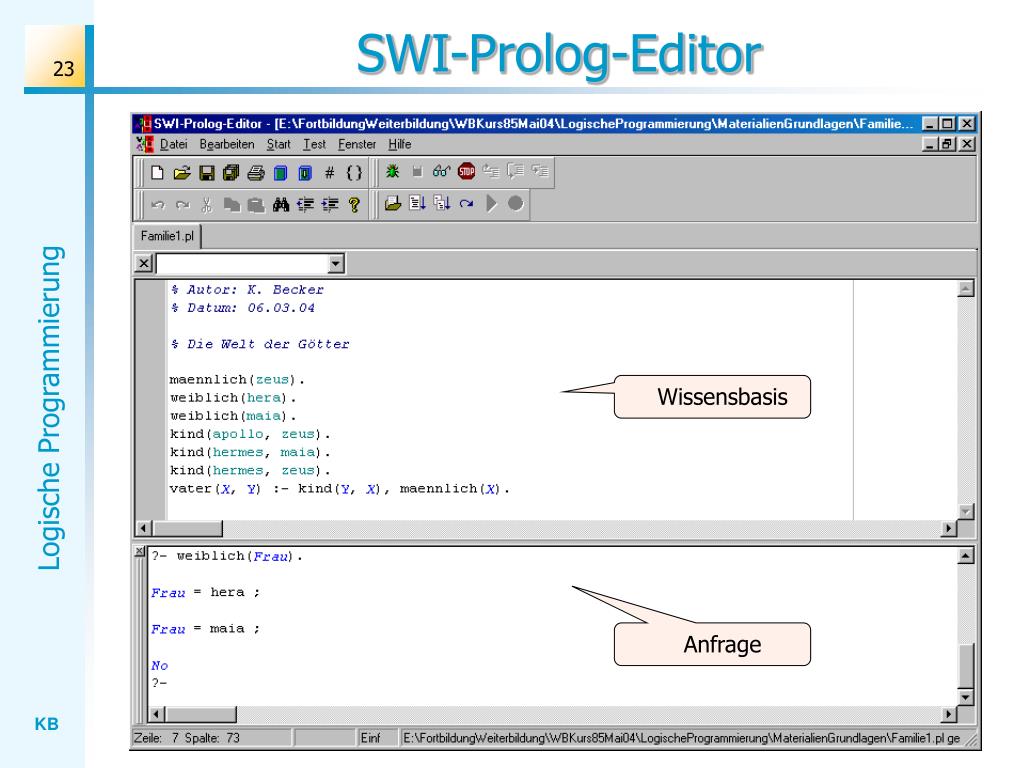Click the unindent lines icon
Screen dimensions: 1024x768
pos(305,205)
